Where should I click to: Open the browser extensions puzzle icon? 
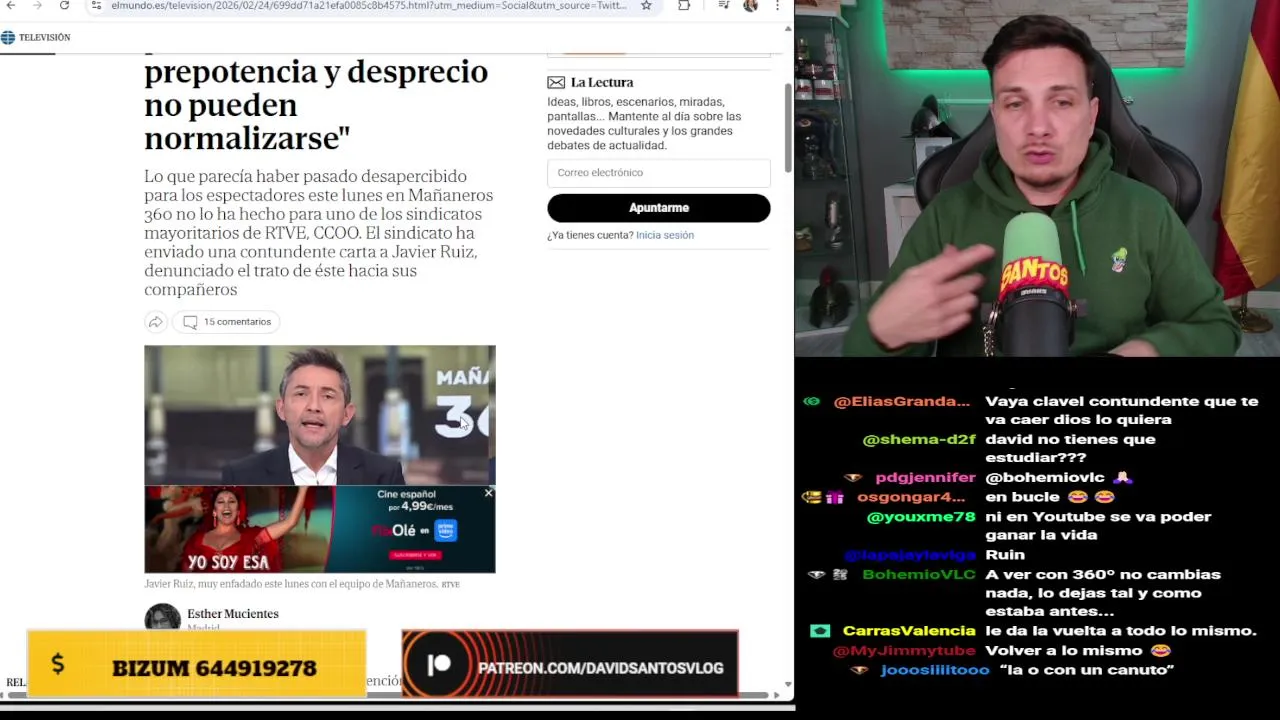click(684, 6)
